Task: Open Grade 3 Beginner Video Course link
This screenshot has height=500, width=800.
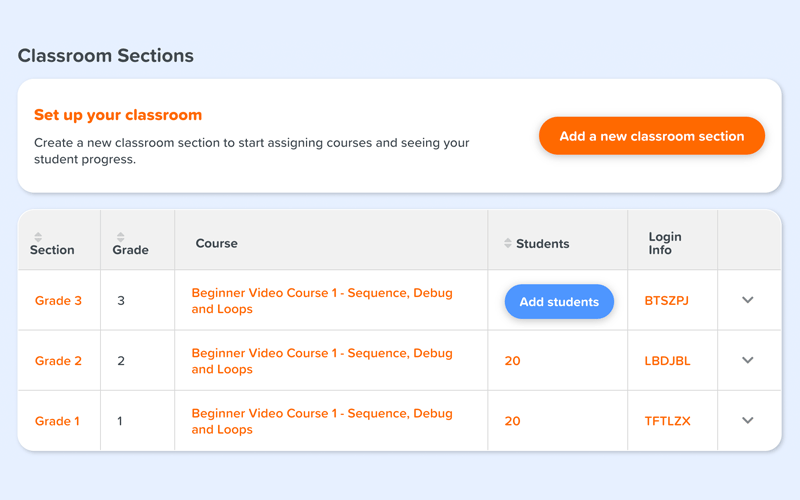Action: [321, 301]
